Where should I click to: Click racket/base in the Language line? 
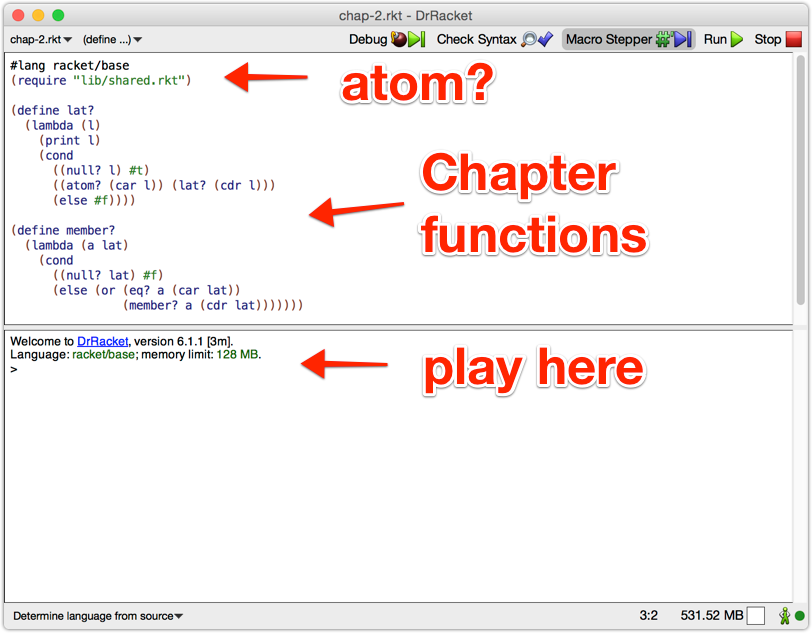104,355
